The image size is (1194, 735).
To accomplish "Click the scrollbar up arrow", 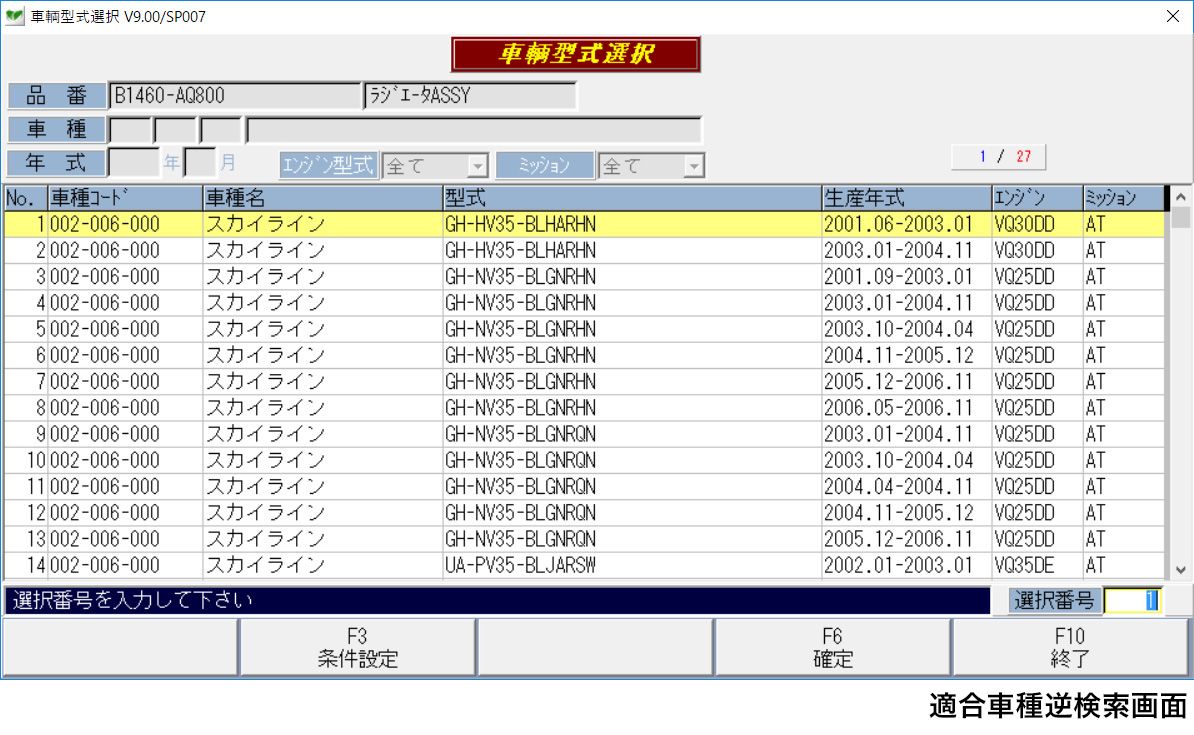I will click(x=1180, y=197).
